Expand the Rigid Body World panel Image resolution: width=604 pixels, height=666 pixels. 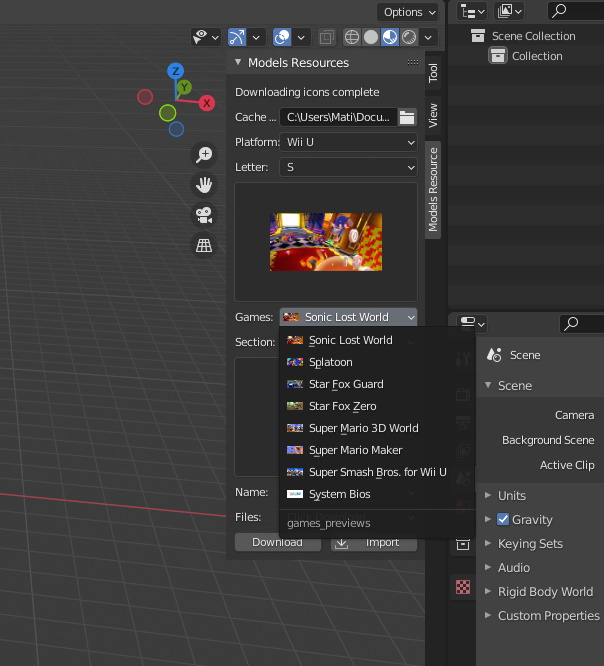[x=488, y=591]
